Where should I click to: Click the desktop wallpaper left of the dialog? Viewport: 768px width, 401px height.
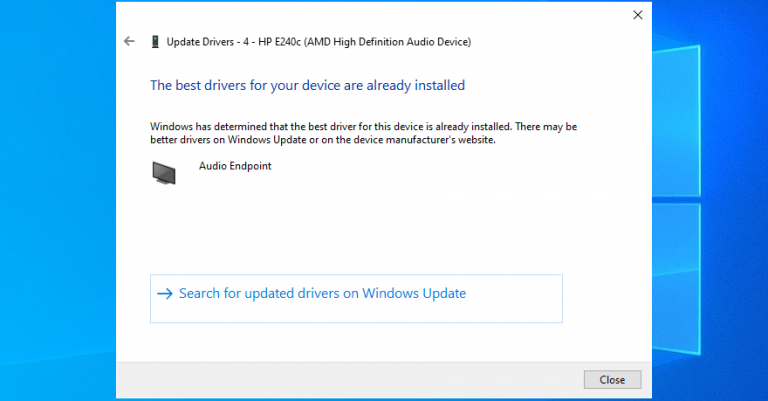[55, 200]
